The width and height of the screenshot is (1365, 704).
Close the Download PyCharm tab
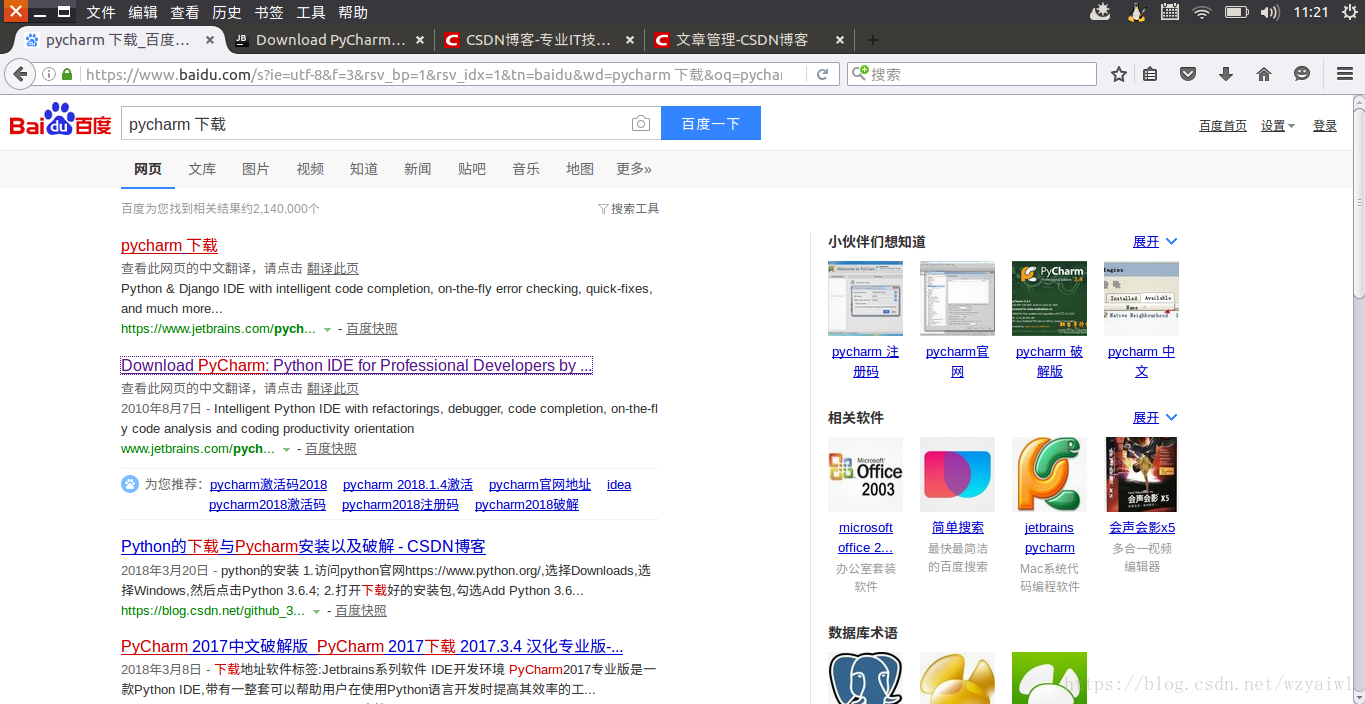420,40
